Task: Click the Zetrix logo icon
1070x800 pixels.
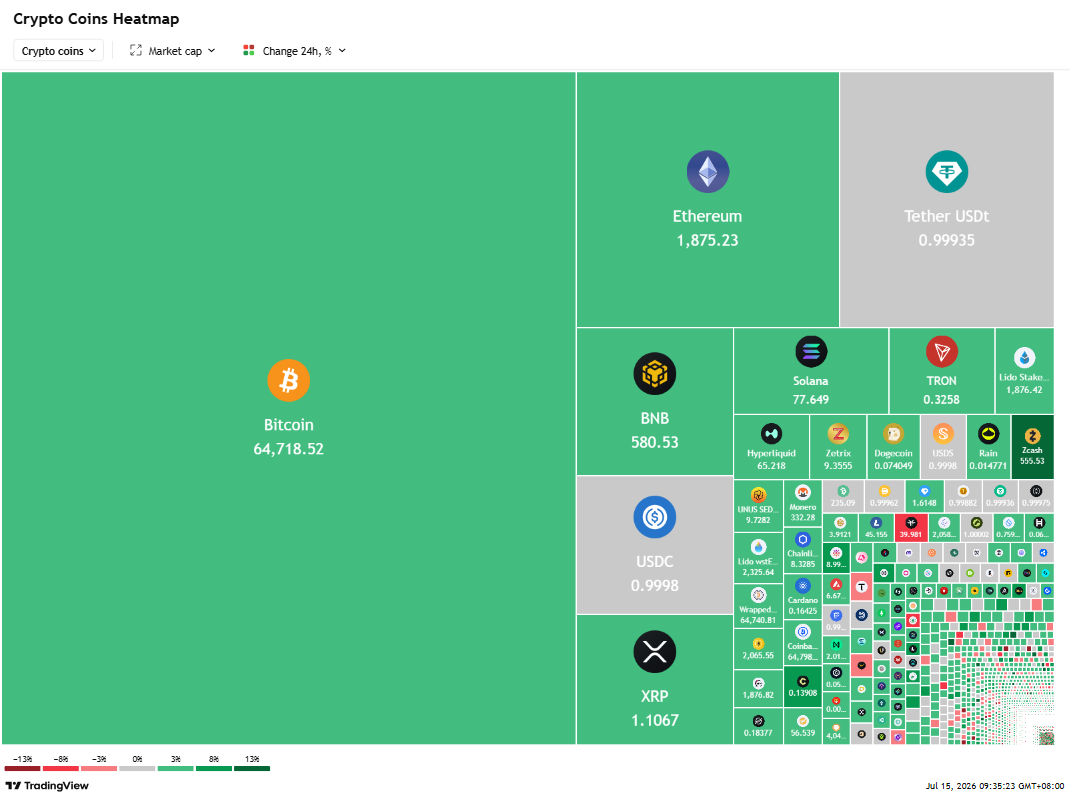Action: point(838,433)
